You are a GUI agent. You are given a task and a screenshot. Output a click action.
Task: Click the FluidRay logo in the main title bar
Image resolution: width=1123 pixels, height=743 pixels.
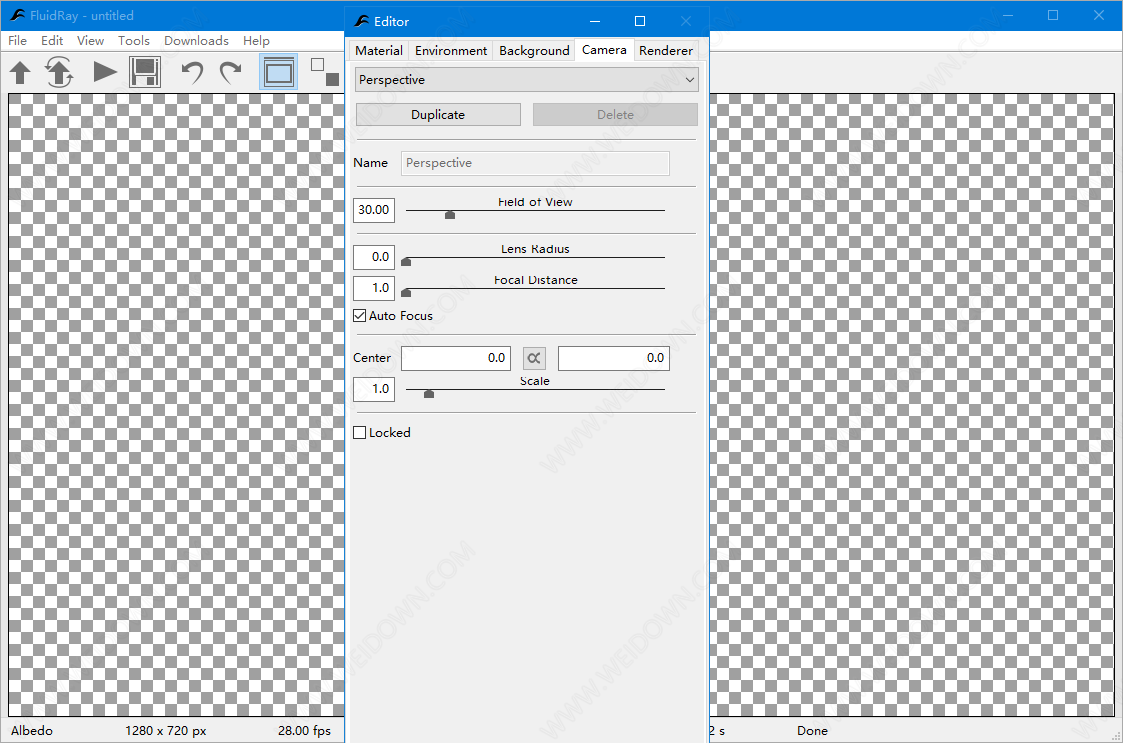[18, 15]
